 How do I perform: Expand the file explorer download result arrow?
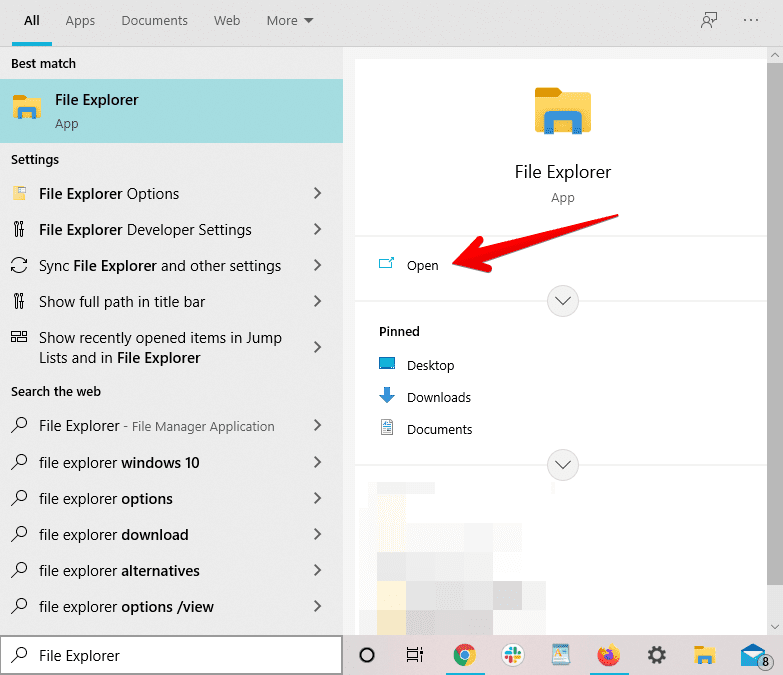click(x=317, y=534)
